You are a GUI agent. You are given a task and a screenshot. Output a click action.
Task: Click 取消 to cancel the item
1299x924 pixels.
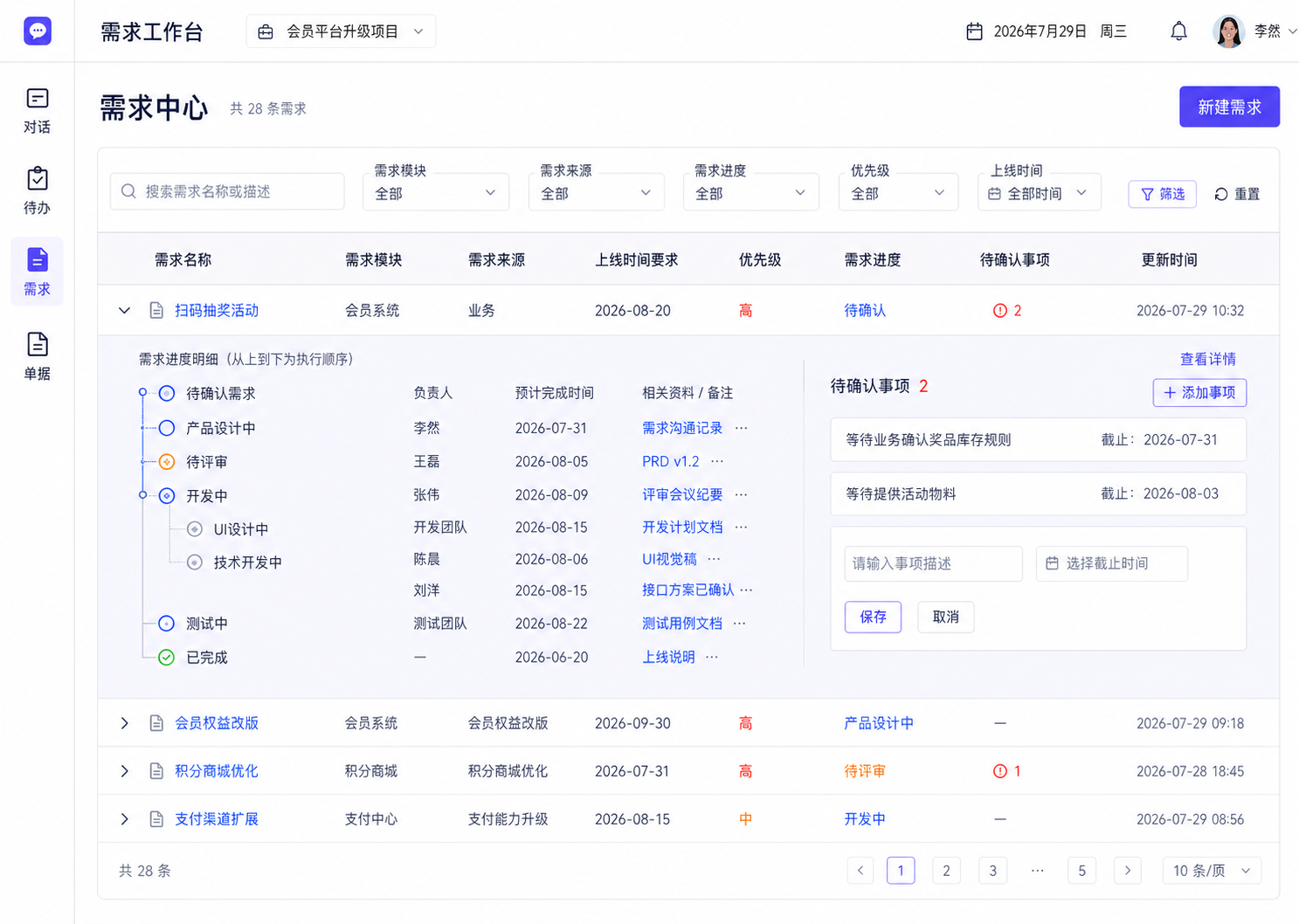click(x=946, y=617)
